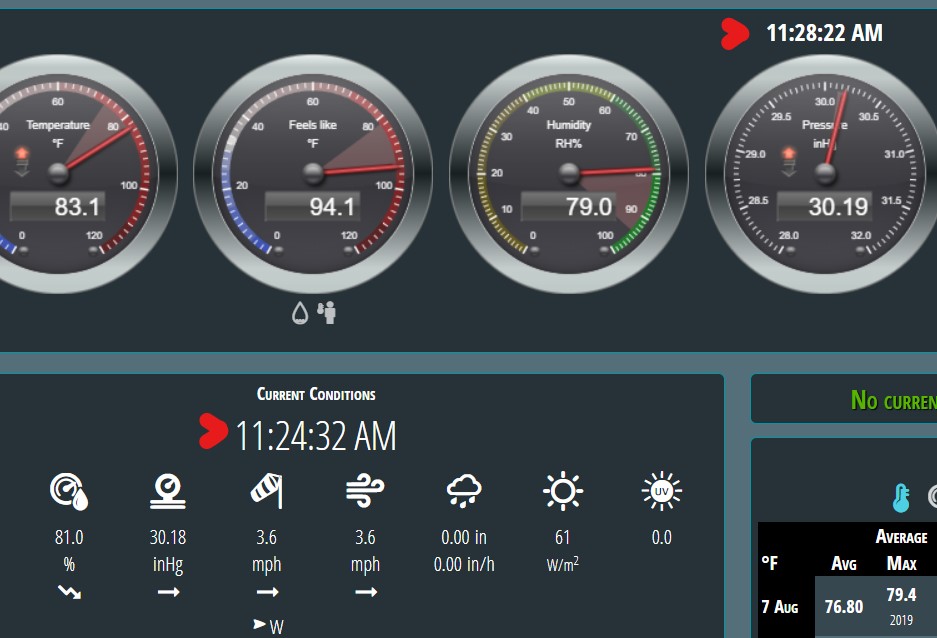Image resolution: width=937 pixels, height=638 pixels.
Task: Select the barometer icon above 30.18 inHg
Action: [x=167, y=490]
